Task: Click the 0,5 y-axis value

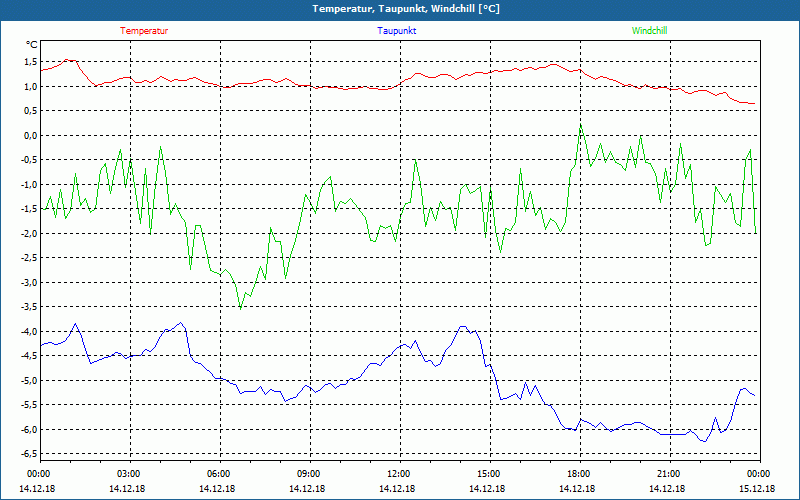Action: tap(31, 111)
